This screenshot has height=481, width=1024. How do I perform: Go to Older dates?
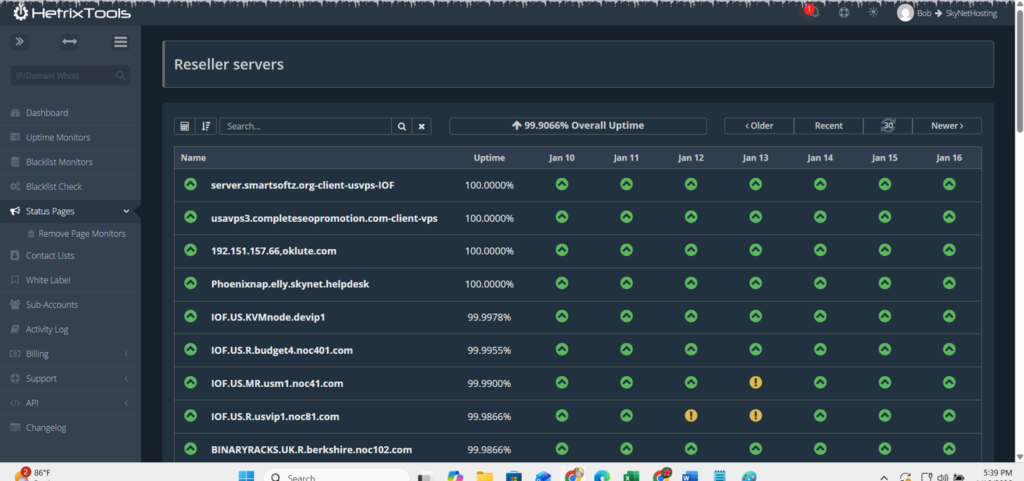pyautogui.click(x=759, y=126)
